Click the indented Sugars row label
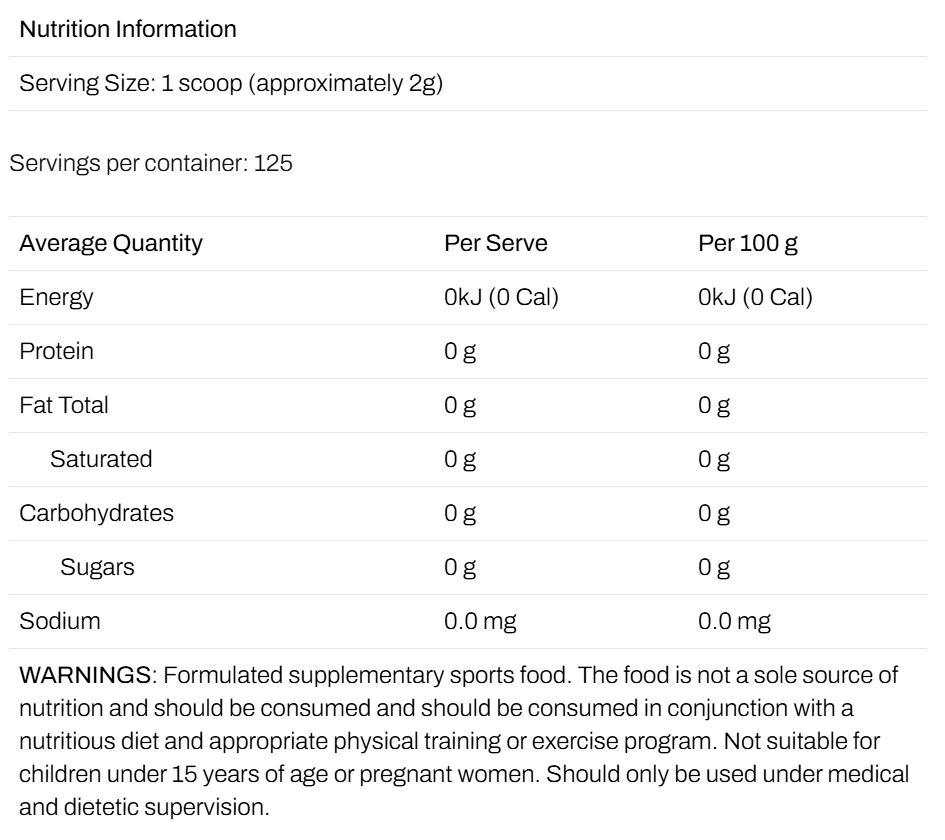Image resolution: width=945 pixels, height=840 pixels. tap(97, 568)
